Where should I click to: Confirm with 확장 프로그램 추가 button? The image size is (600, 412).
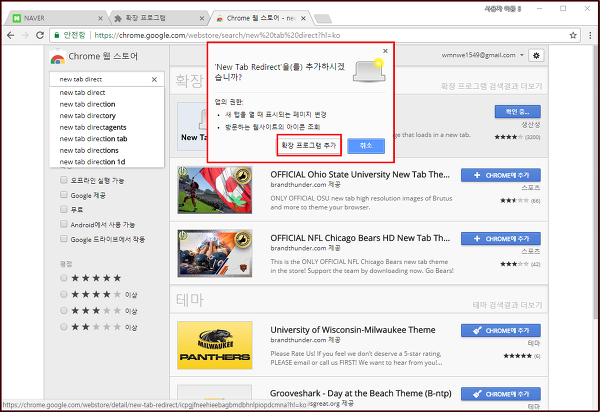[x=308, y=145]
